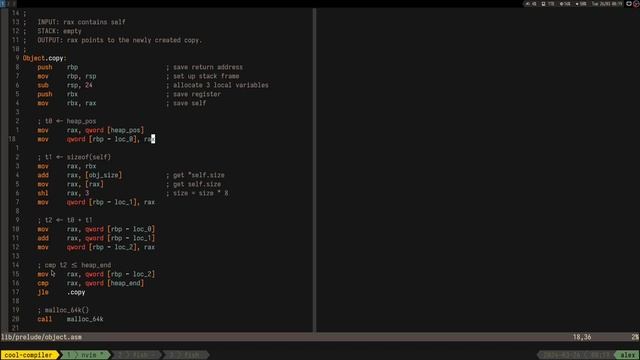Click the 'add rax, [obj_size]' instruction

tap(80, 175)
